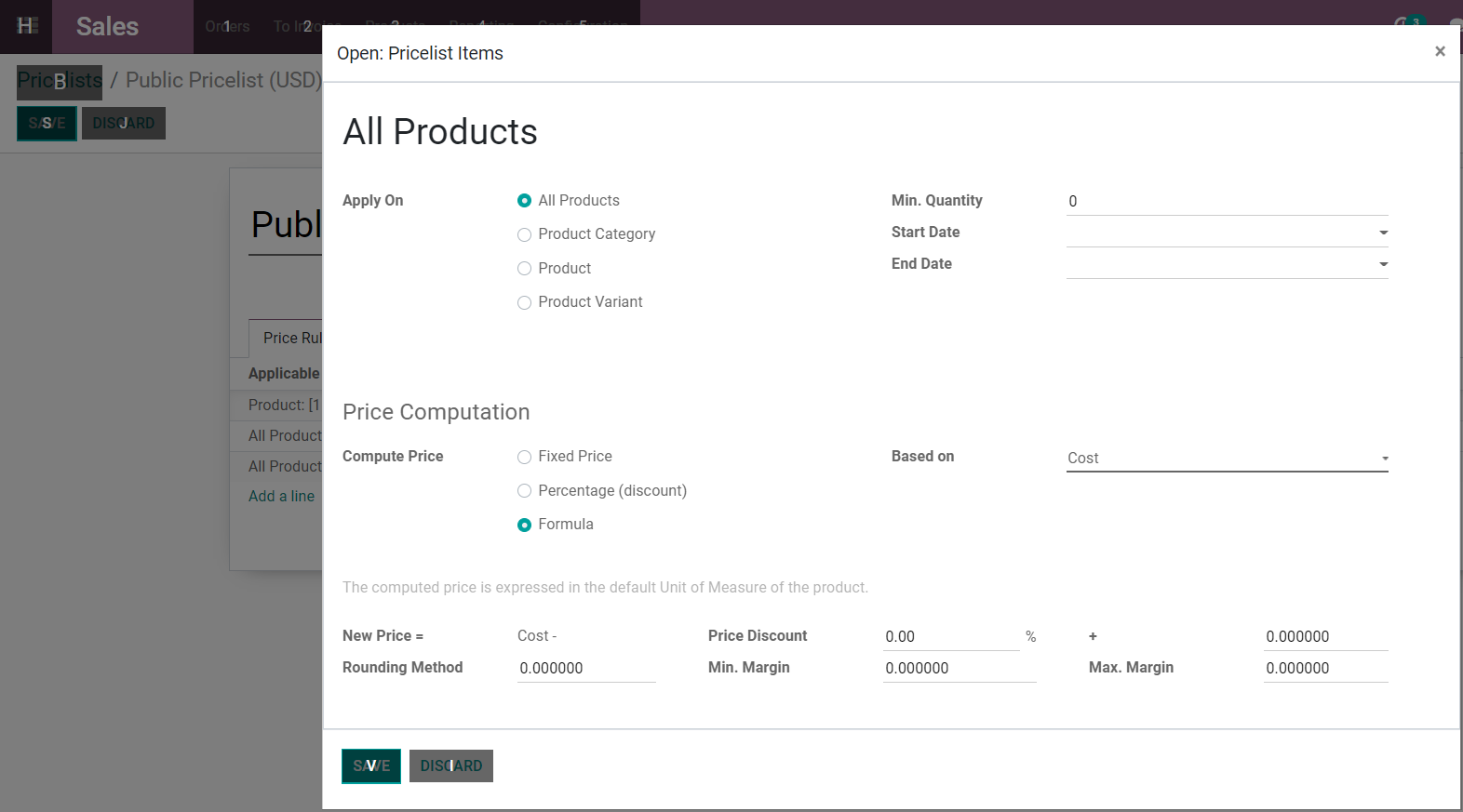Click the Min. Margin input field
The image size is (1463, 812).
pyautogui.click(x=960, y=668)
